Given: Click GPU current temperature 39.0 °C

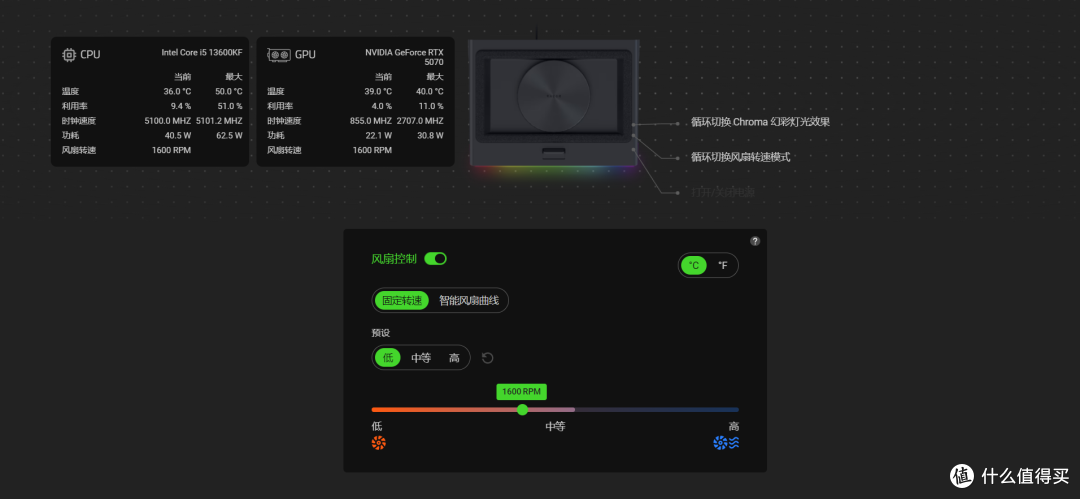Looking at the screenshot, I should click(x=377, y=91).
